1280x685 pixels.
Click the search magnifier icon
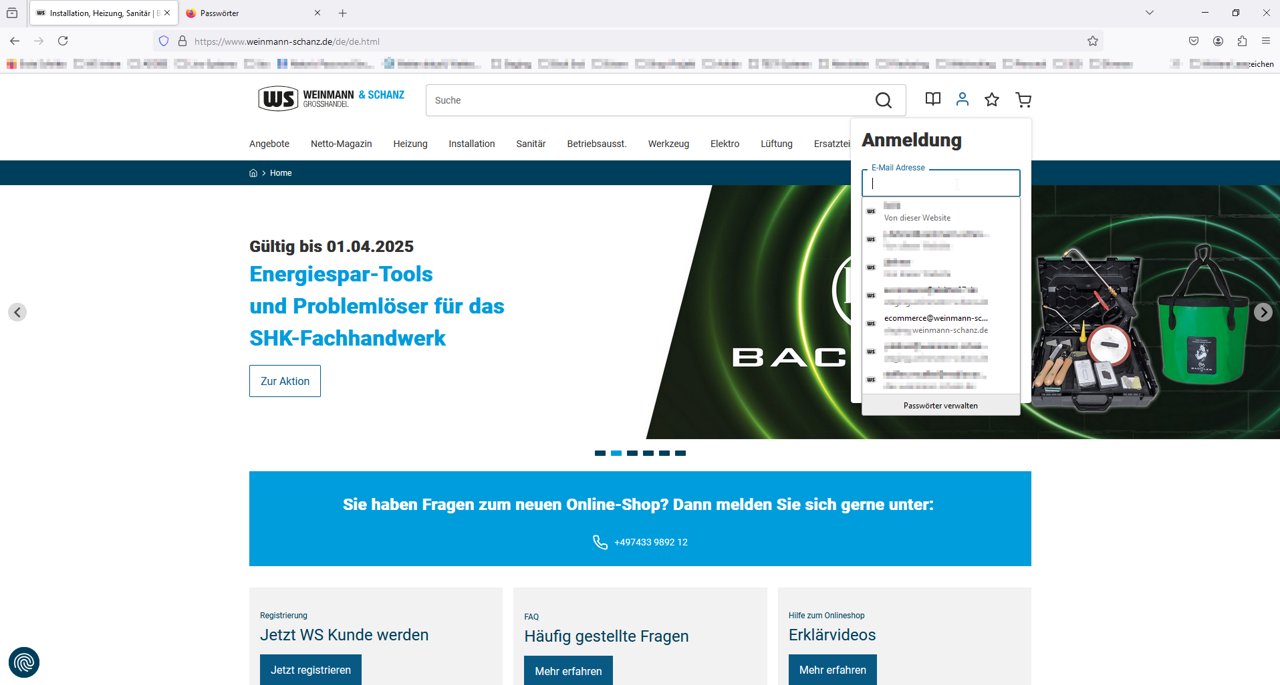coord(883,100)
